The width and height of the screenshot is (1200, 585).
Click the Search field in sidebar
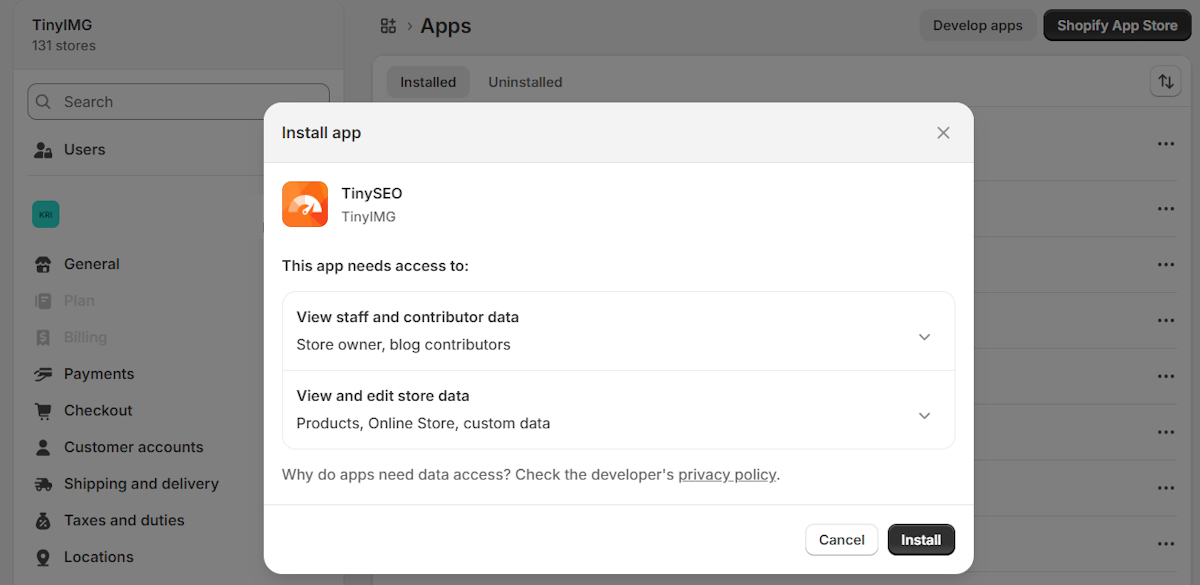179,102
